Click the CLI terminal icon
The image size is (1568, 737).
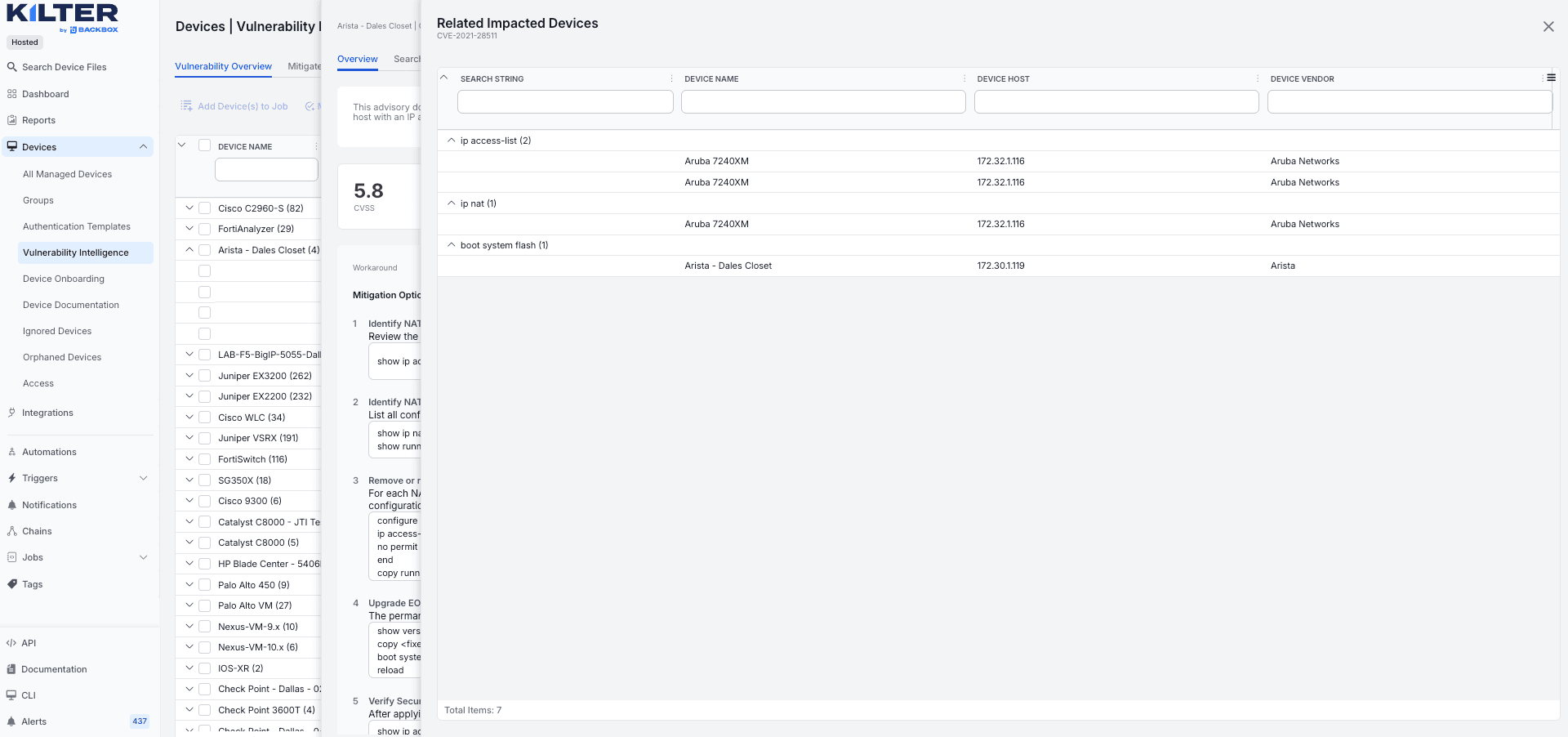pos(11,695)
